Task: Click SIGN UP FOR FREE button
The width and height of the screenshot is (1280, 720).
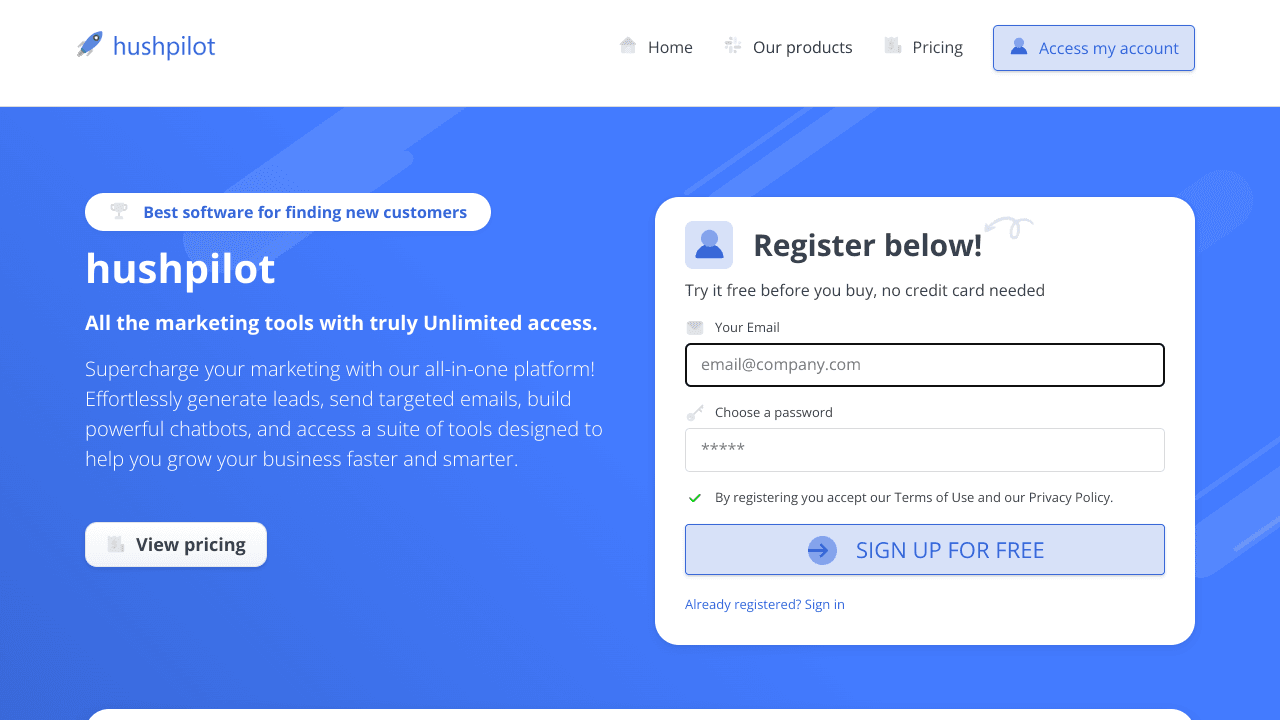Action: [925, 550]
